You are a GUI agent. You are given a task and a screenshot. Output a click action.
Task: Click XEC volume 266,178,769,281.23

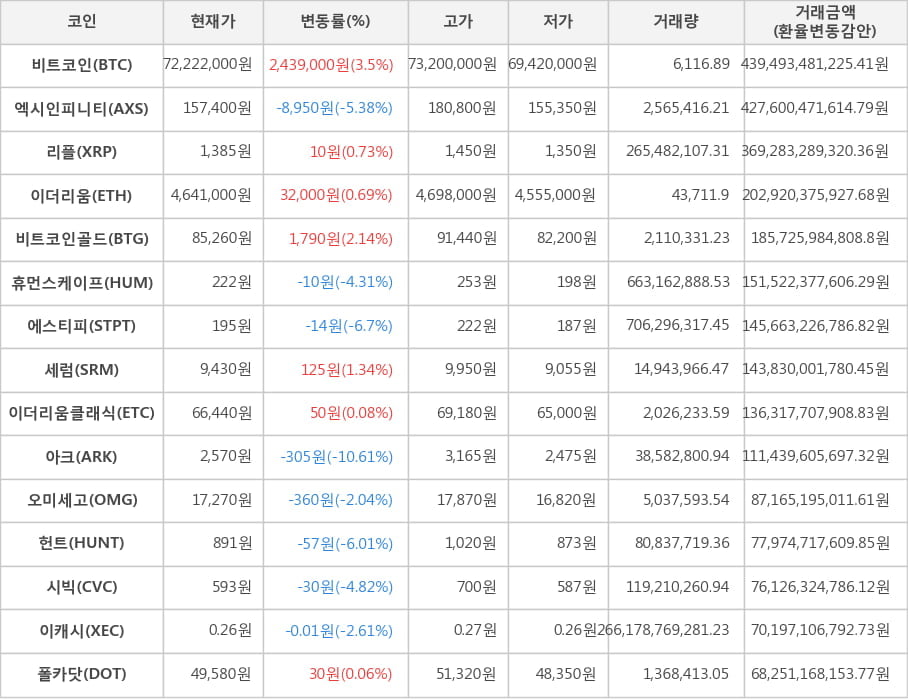(664, 630)
